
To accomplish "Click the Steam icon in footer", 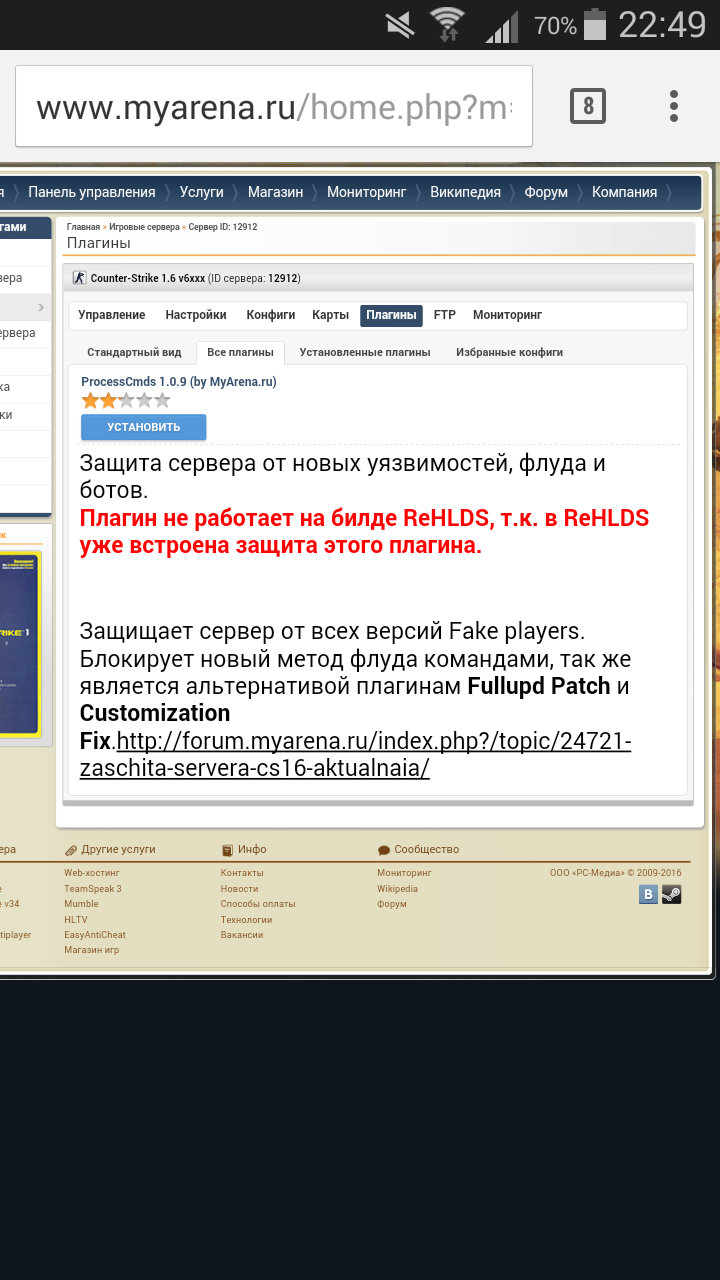I will coord(672,895).
